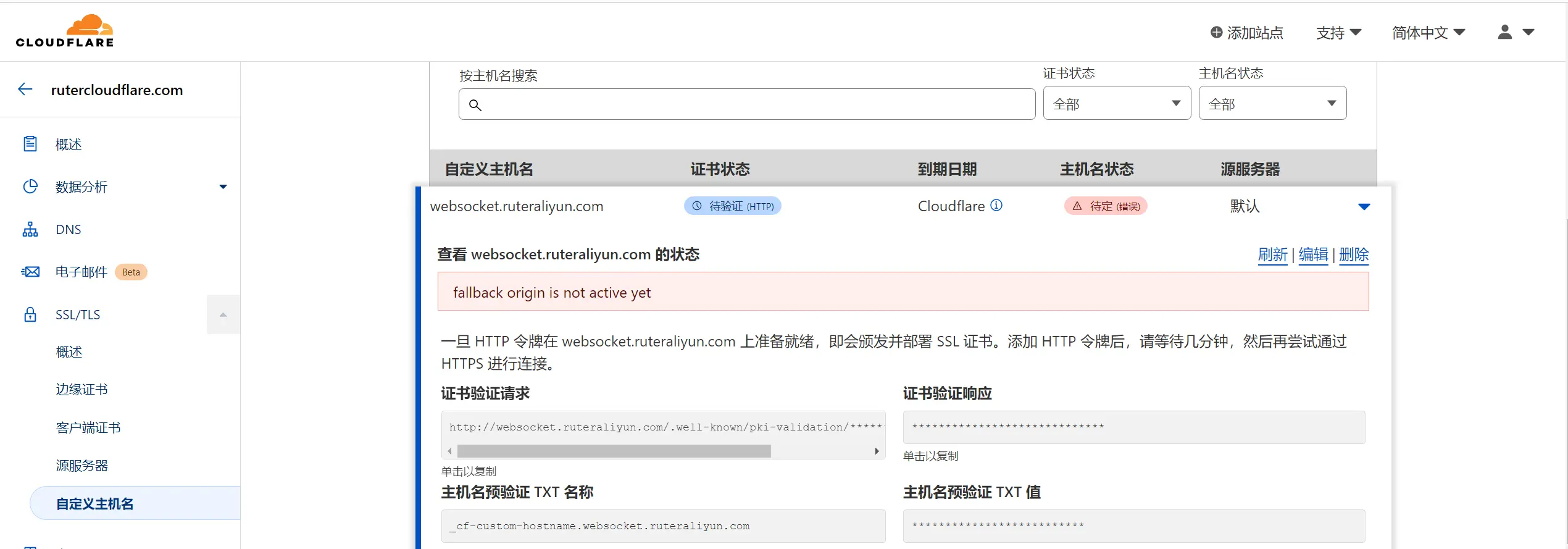Viewport: 1568px width, 549px height.
Task: Open the 概述 clipboard icon in sidebar
Action: coord(30,144)
